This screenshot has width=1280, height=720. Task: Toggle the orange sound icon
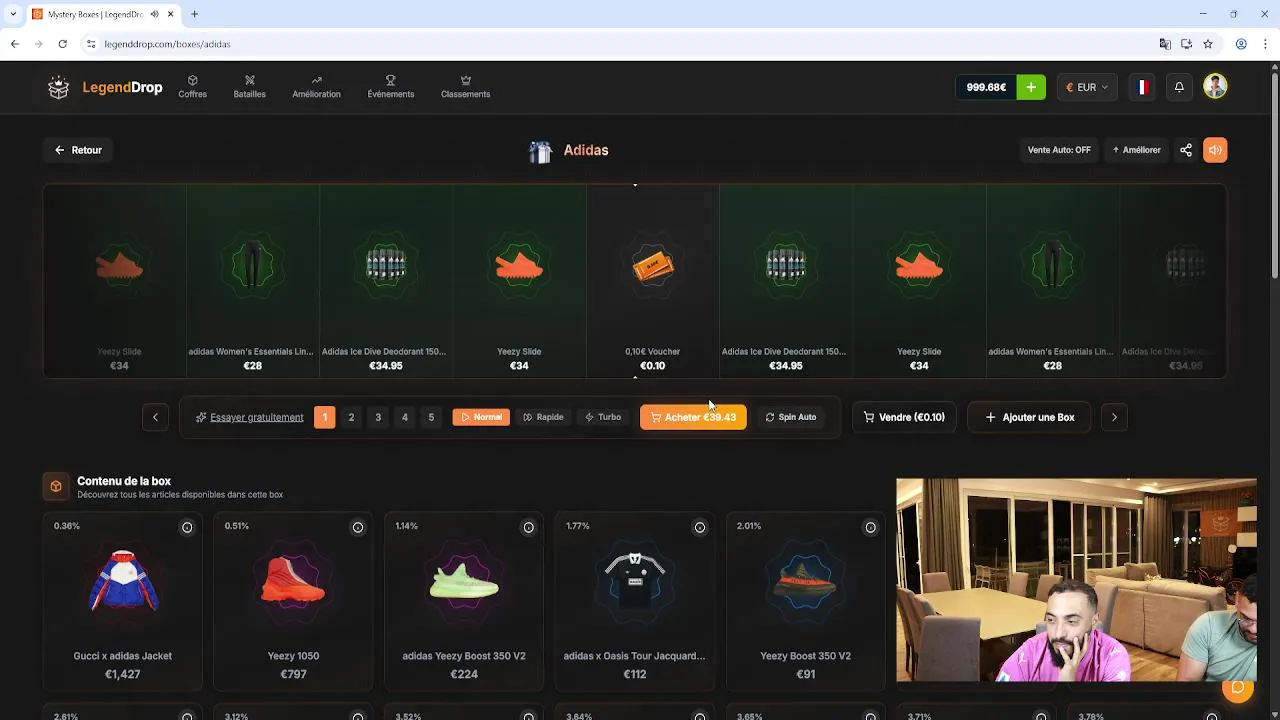click(x=1215, y=150)
